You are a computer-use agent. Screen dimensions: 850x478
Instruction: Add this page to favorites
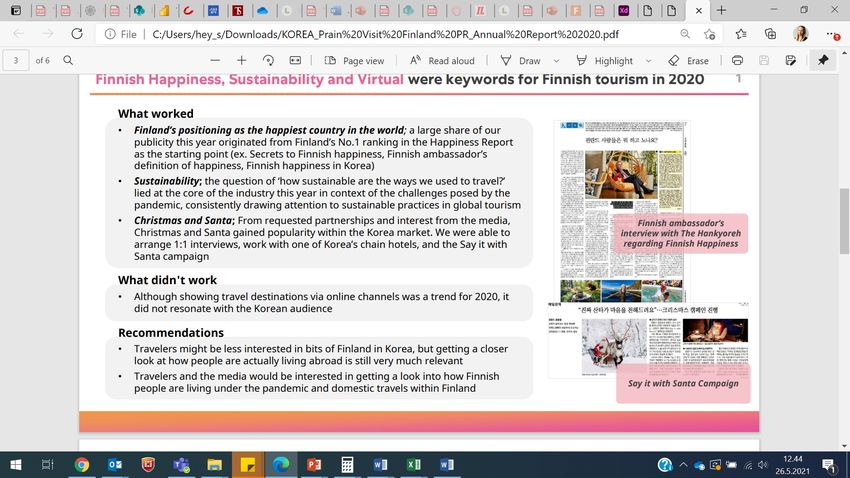[709, 34]
